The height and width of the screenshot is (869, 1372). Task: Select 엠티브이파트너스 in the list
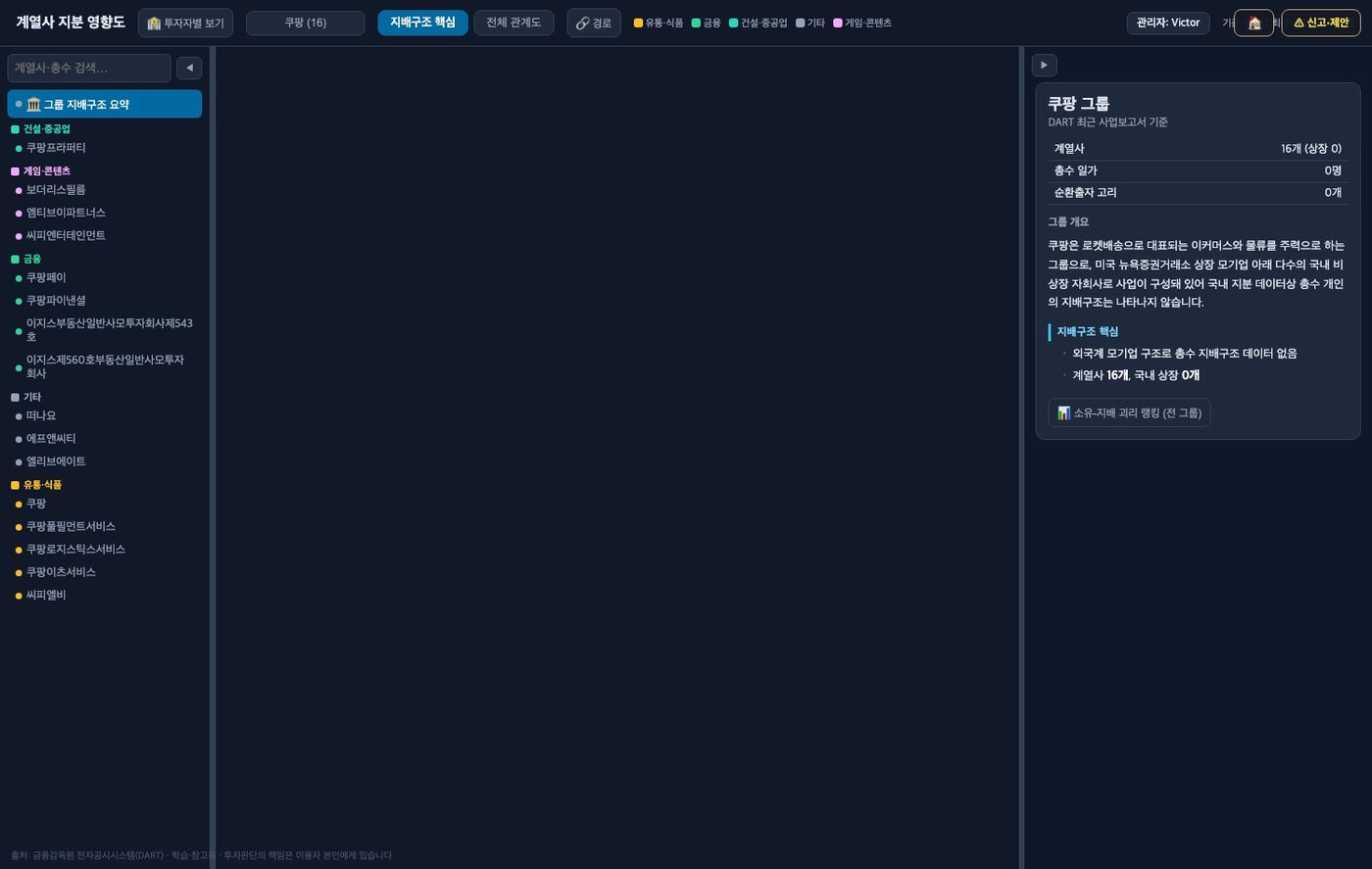pos(105,213)
